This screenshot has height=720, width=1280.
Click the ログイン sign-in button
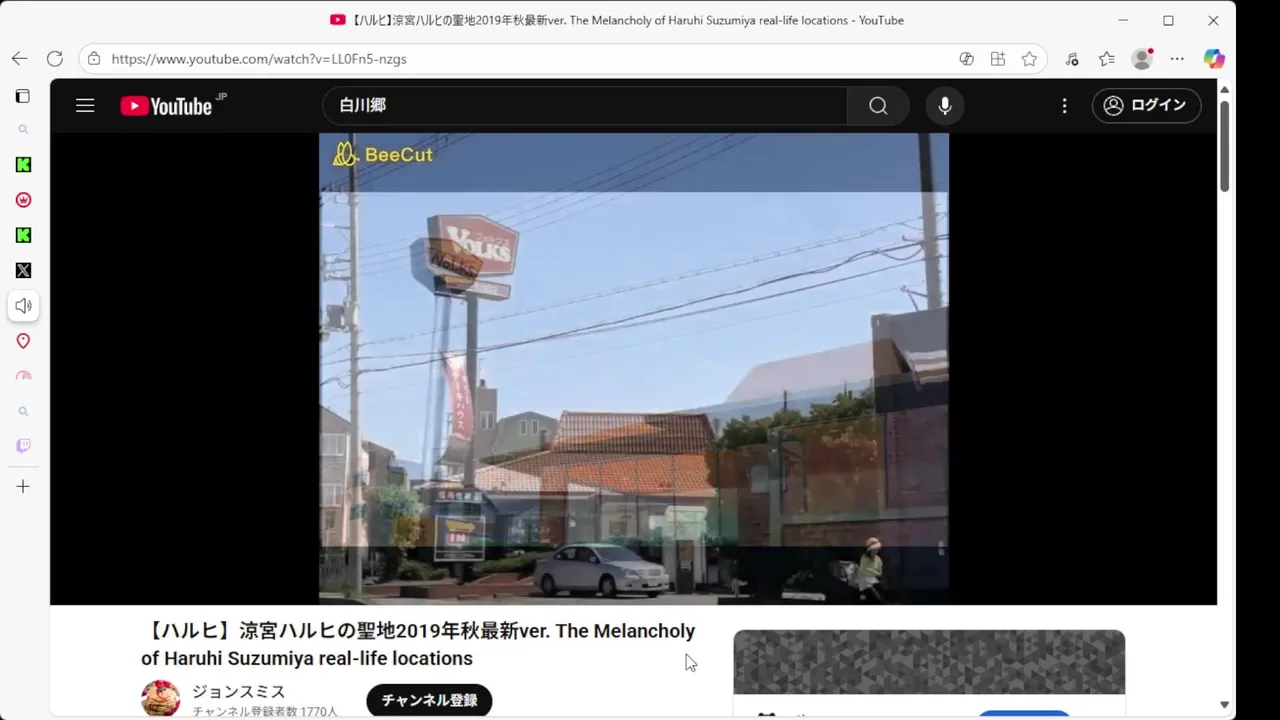(x=1146, y=105)
